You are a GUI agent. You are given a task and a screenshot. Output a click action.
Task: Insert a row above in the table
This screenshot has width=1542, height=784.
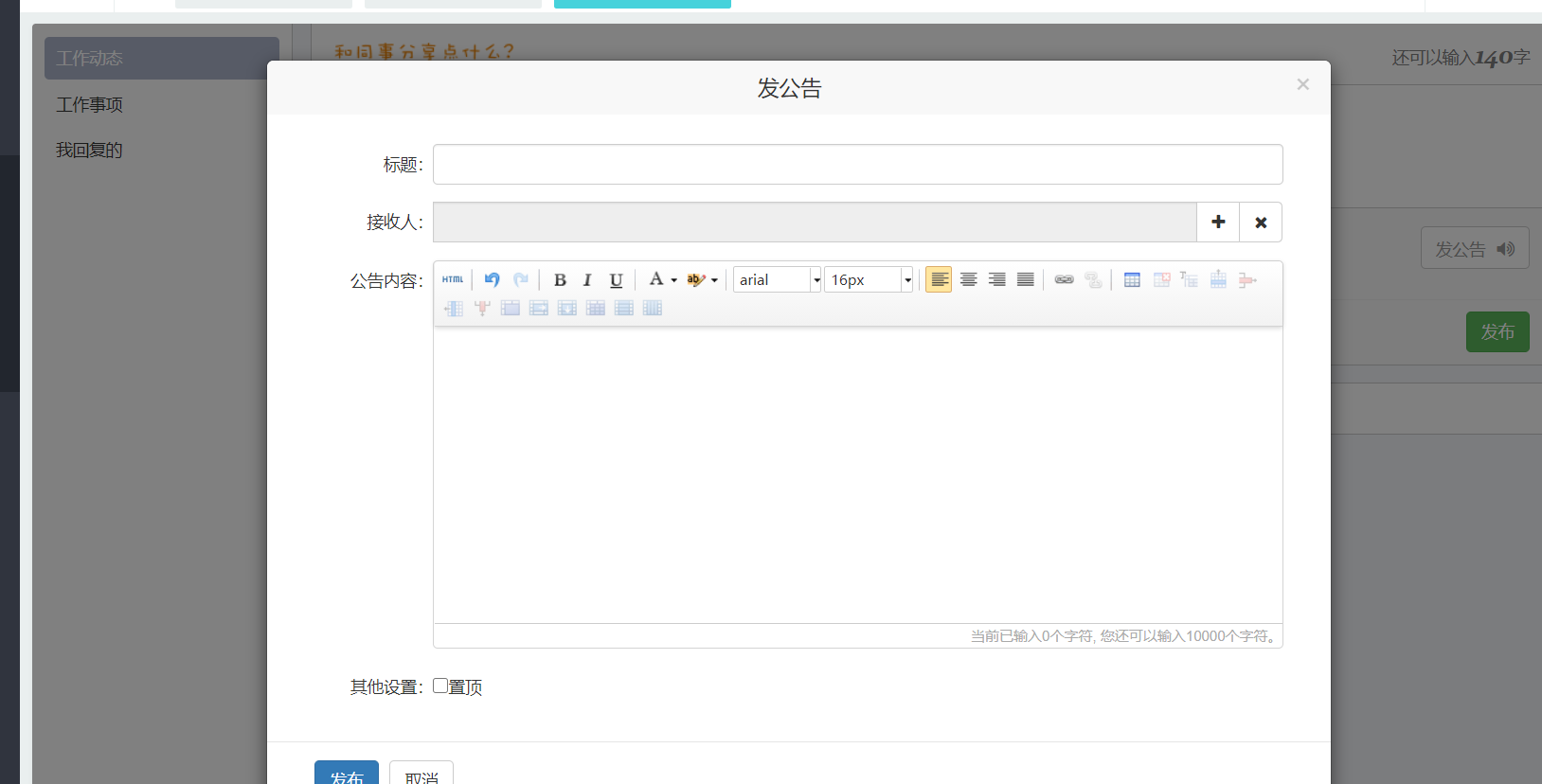click(1218, 279)
